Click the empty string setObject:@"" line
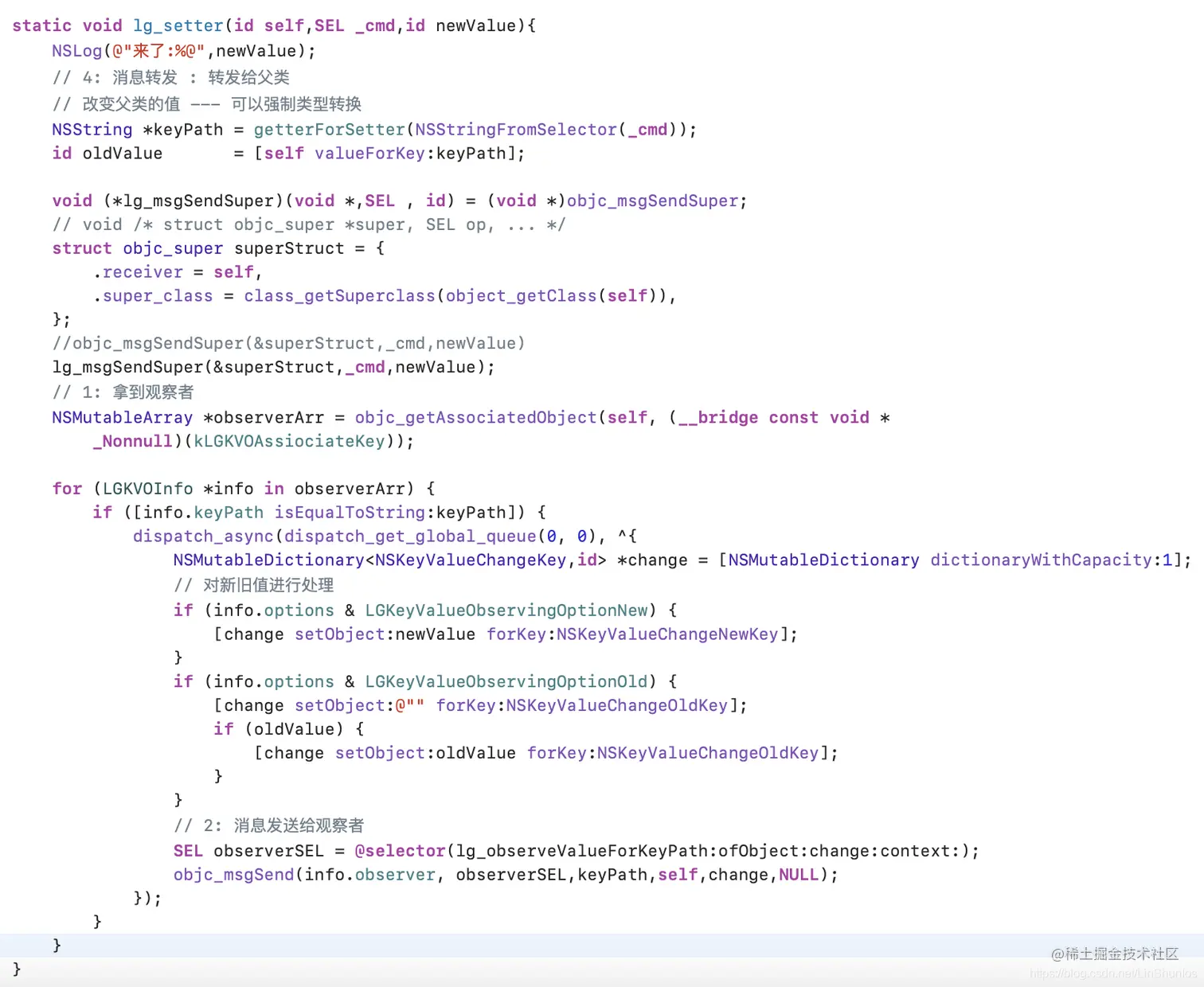Image resolution: width=1204 pixels, height=987 pixels. click(x=480, y=705)
